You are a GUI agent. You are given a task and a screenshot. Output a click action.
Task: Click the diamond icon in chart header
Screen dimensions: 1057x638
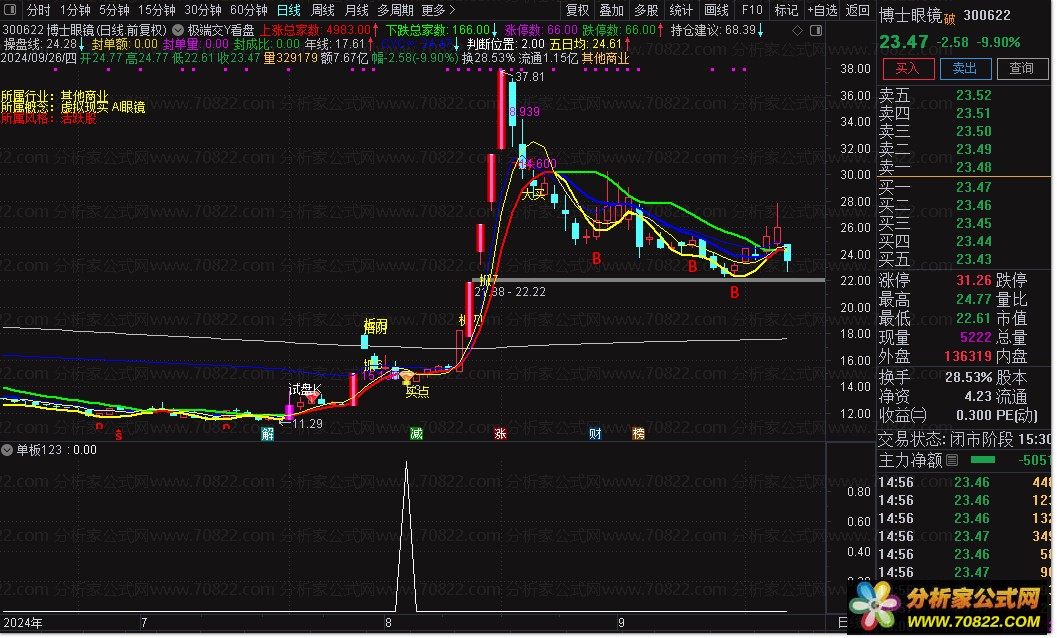[x=797, y=30]
